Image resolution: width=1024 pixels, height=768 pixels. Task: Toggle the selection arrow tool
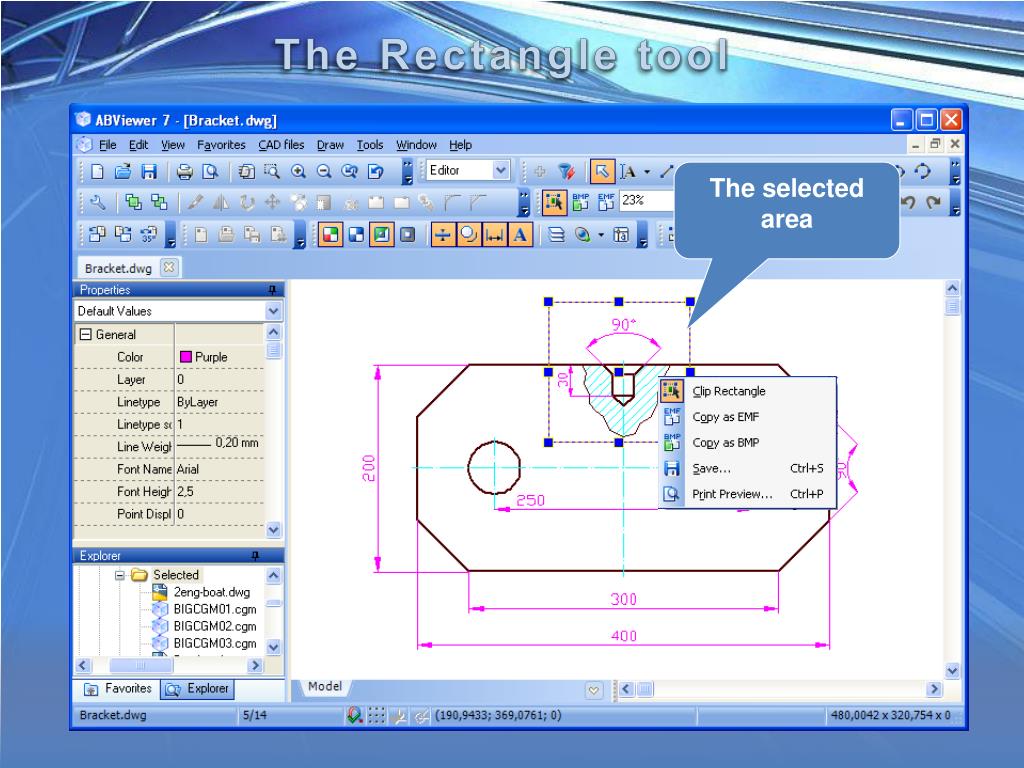point(601,172)
